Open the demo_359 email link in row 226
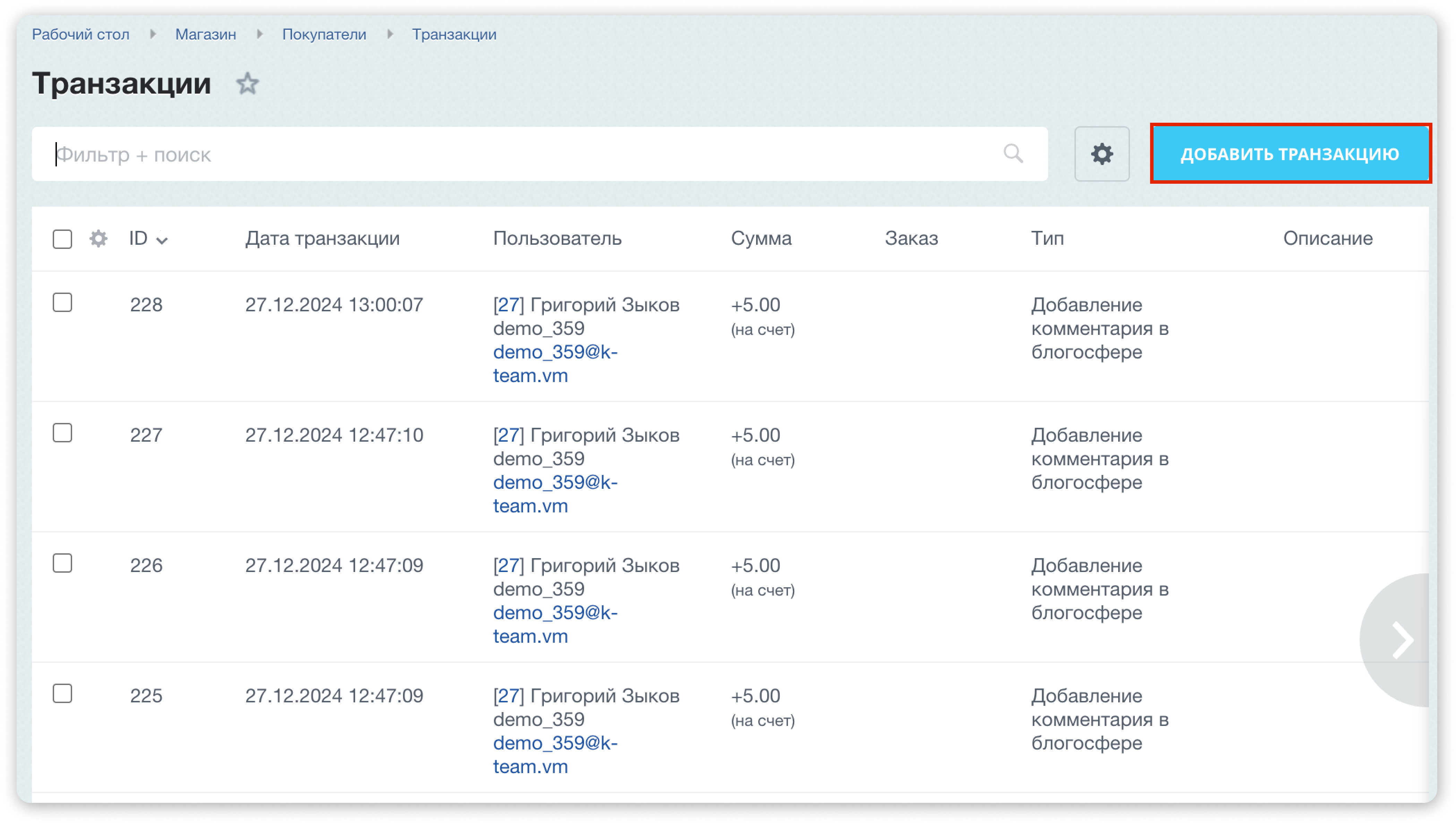Viewport: 1456px width, 823px height. (x=555, y=624)
